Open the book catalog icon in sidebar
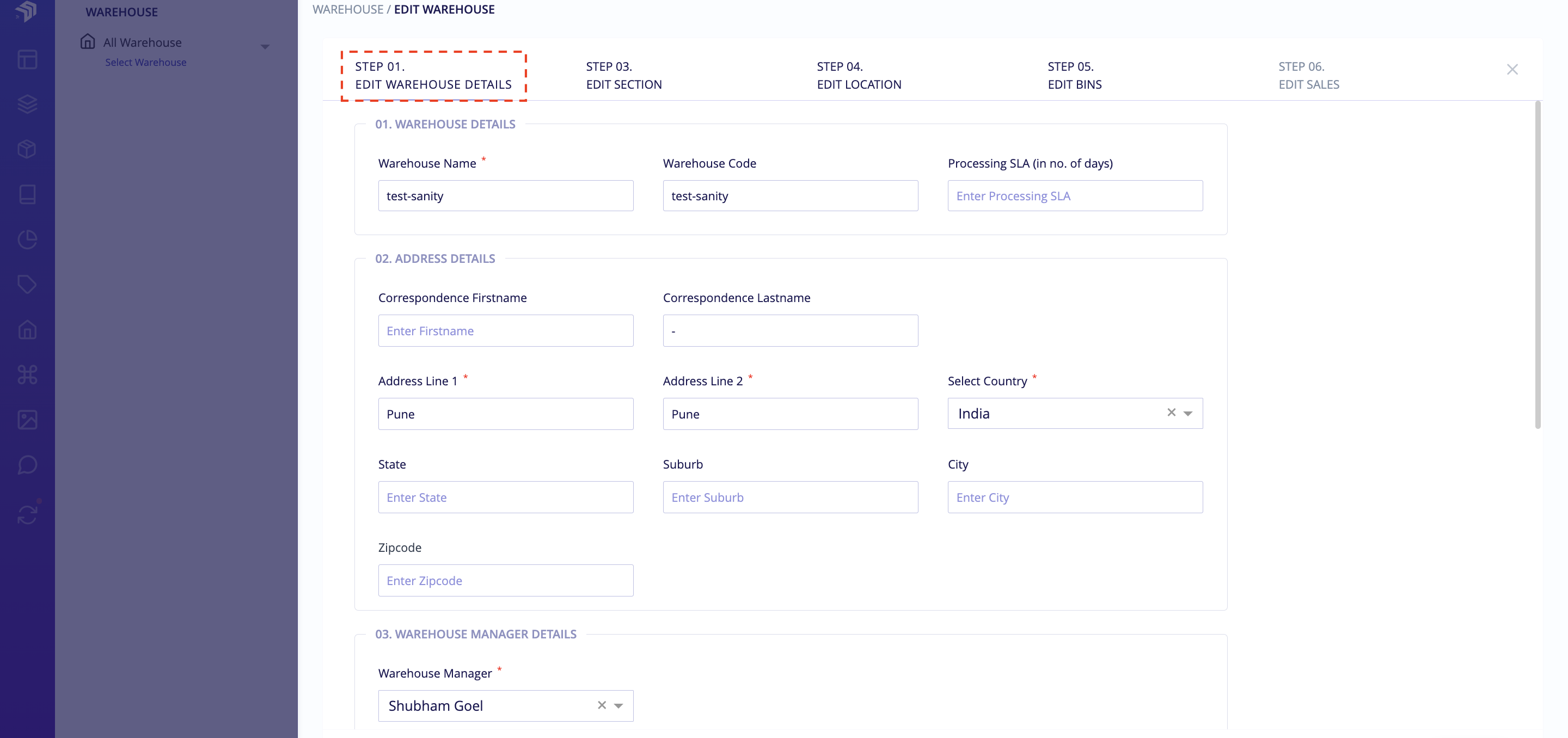The image size is (1568, 738). pos(27,194)
